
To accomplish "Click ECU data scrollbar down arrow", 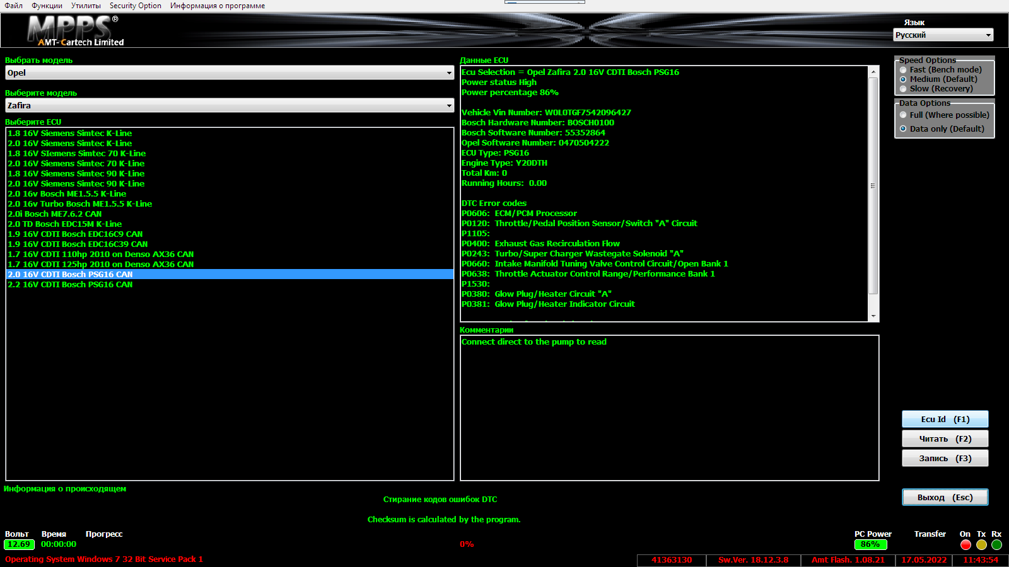I will coord(873,316).
